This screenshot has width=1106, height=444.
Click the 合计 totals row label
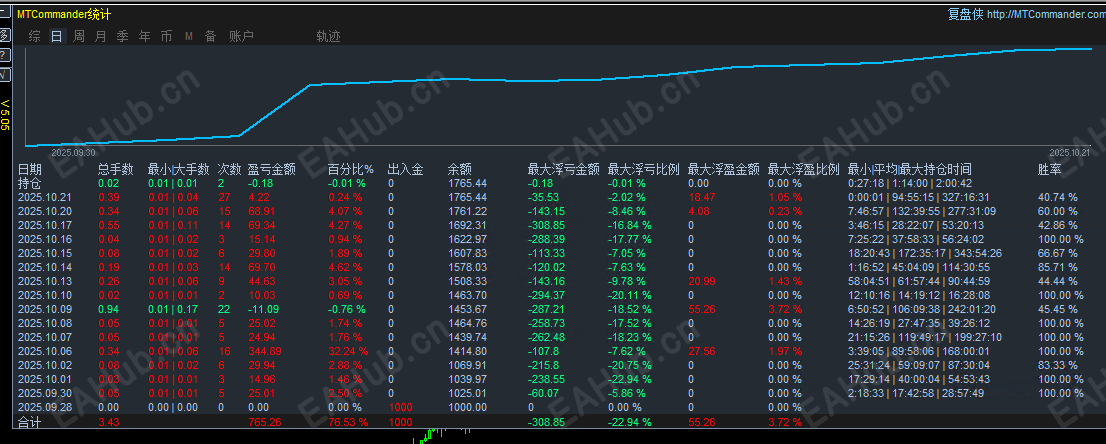click(30, 422)
